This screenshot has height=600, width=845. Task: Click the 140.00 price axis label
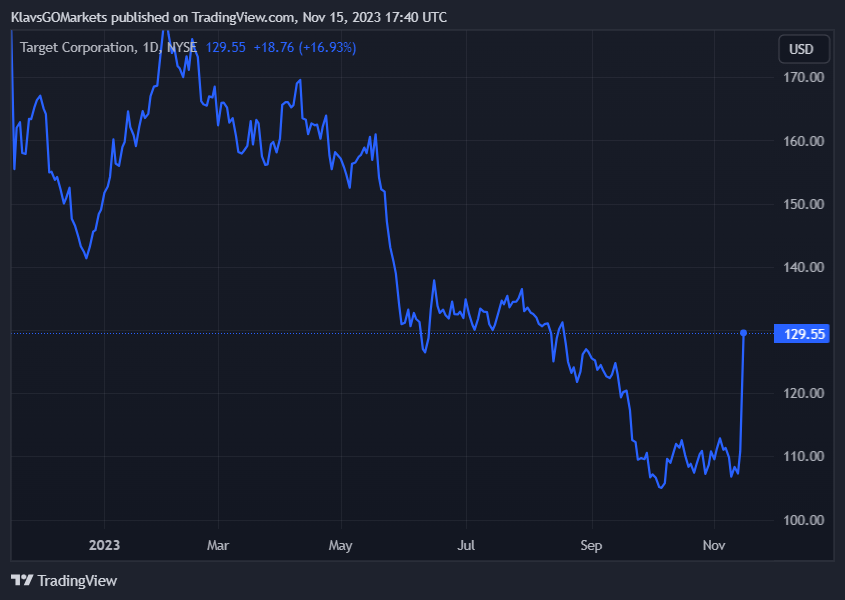[804, 267]
